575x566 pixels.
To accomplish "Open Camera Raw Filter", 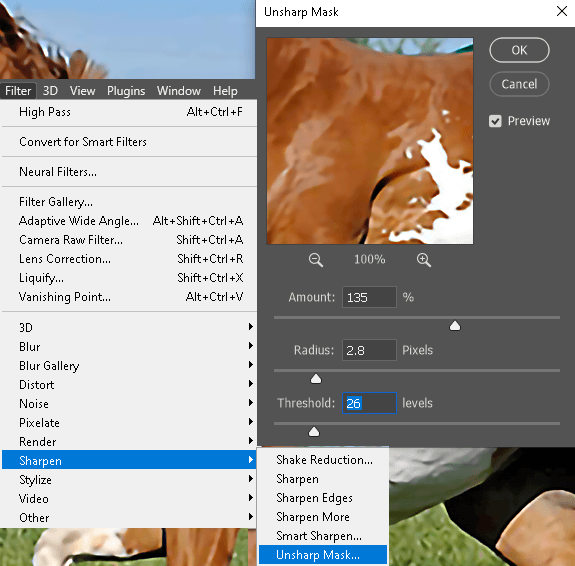I will (x=129, y=240).
